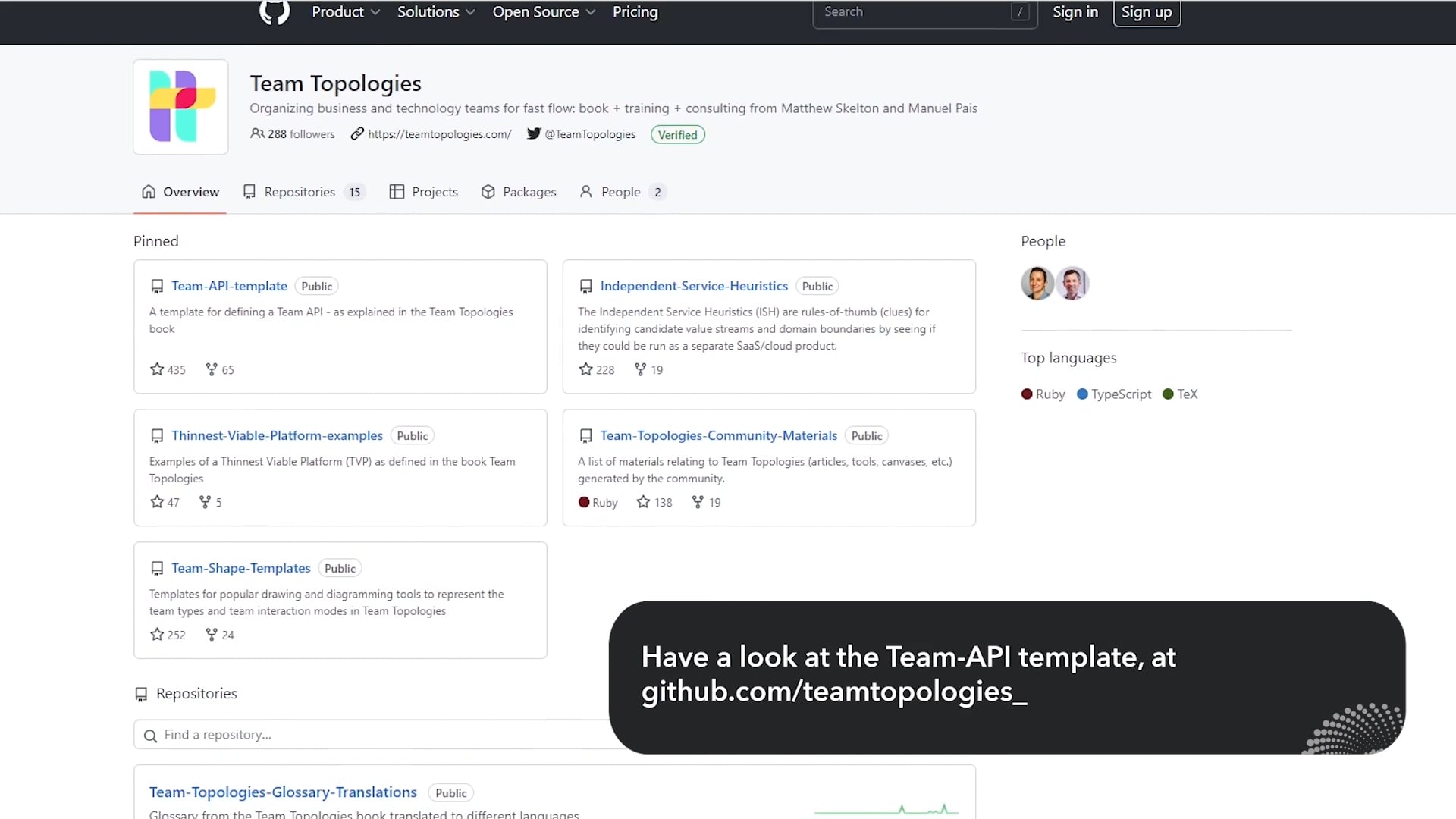View 252 stars on Team-Shape-Templates
The height and width of the screenshot is (819, 1456).
tap(168, 635)
